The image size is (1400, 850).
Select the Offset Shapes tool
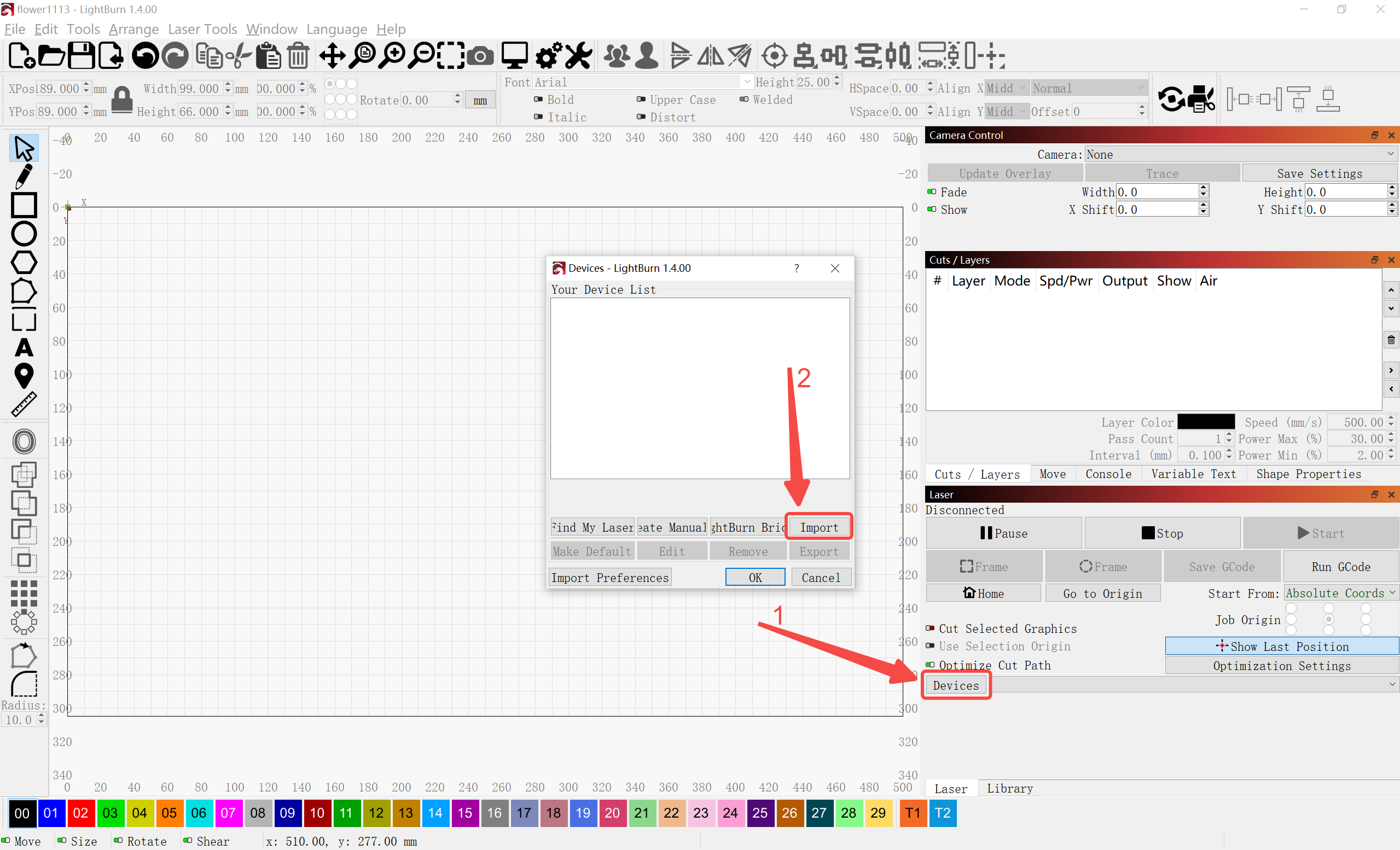pyautogui.click(x=24, y=441)
